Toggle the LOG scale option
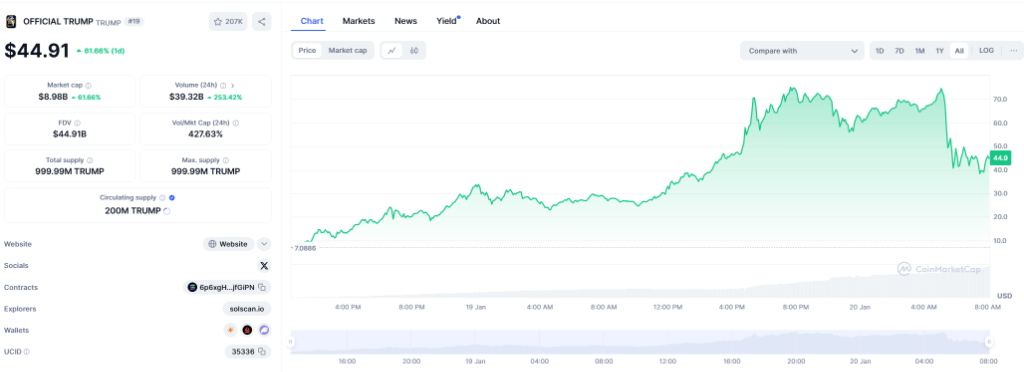The height and width of the screenshot is (372, 1024). coord(986,50)
